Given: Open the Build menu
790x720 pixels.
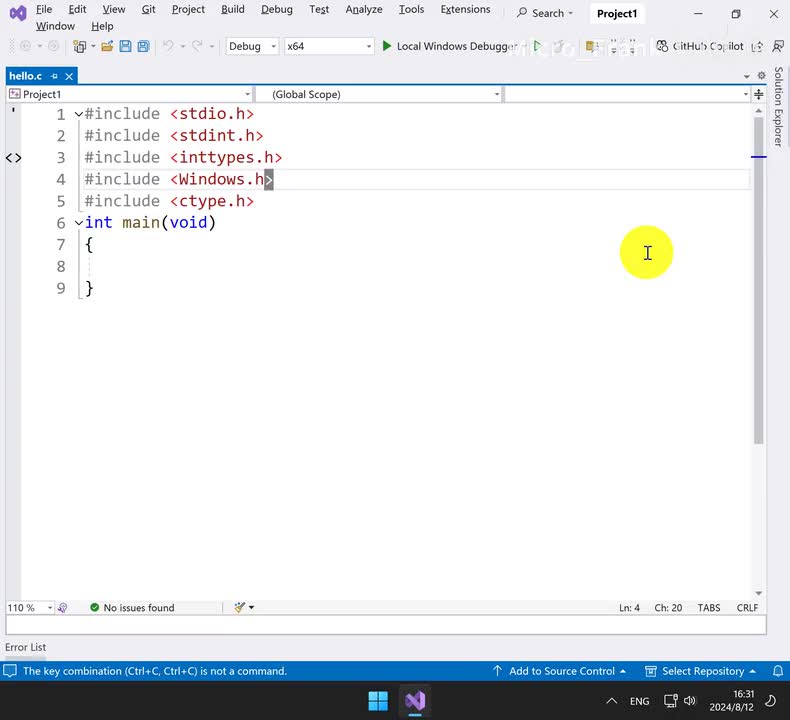Looking at the screenshot, I should click(x=232, y=10).
